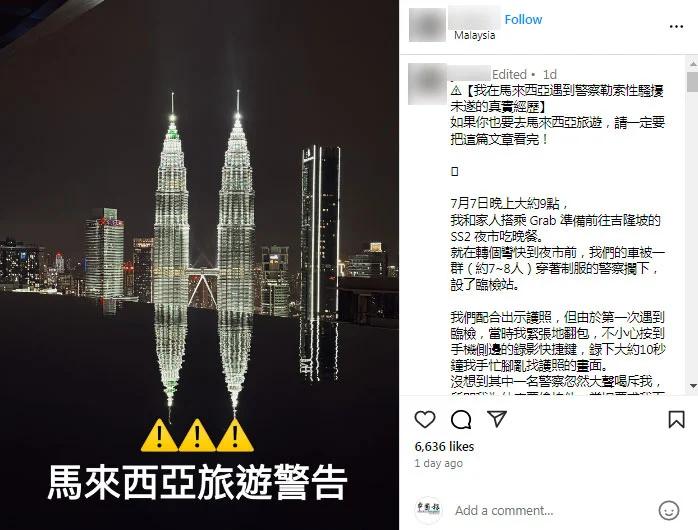
Task: Click the caption scrollbar thumb
Action: click(693, 81)
